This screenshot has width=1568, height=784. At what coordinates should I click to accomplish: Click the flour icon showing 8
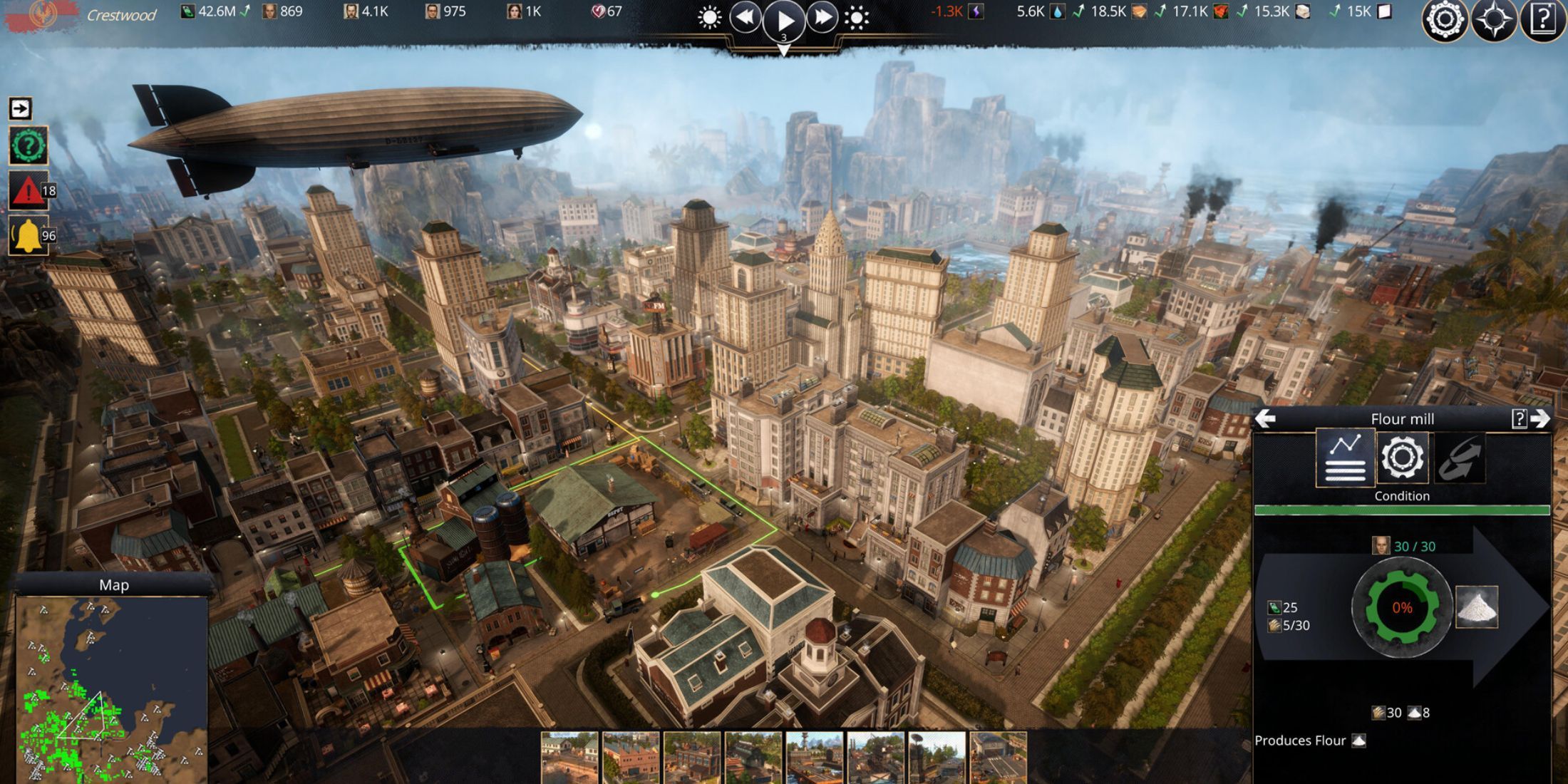tap(1415, 713)
